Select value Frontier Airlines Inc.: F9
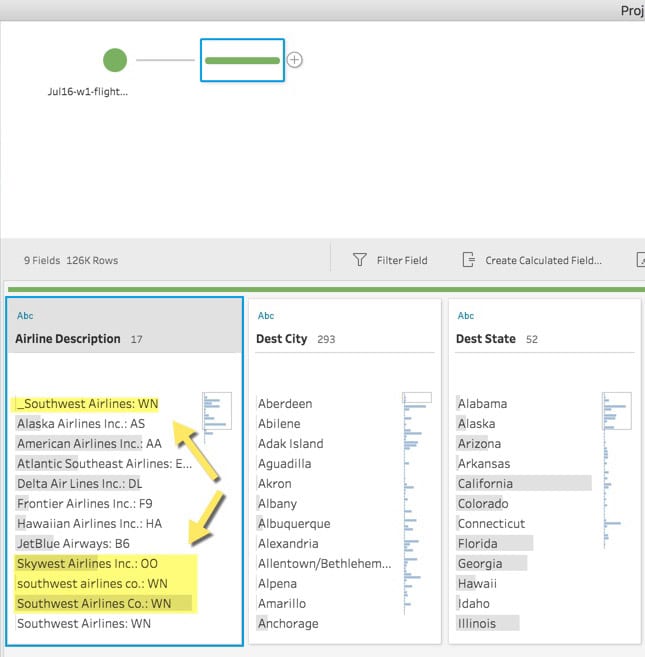 click(84, 504)
